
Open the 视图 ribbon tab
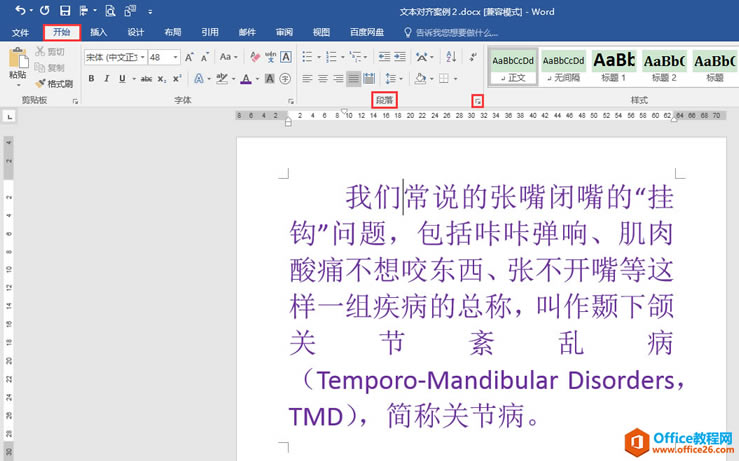tap(321, 32)
